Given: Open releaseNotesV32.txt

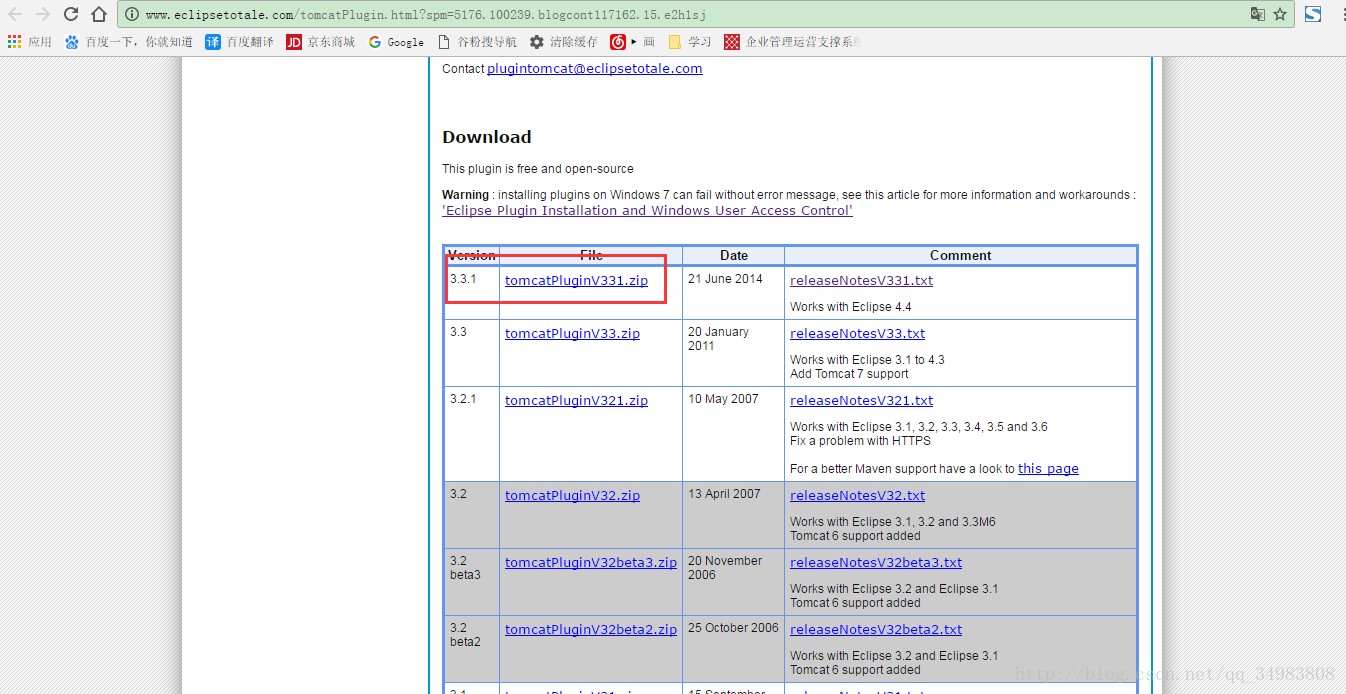Looking at the screenshot, I should coord(857,496).
